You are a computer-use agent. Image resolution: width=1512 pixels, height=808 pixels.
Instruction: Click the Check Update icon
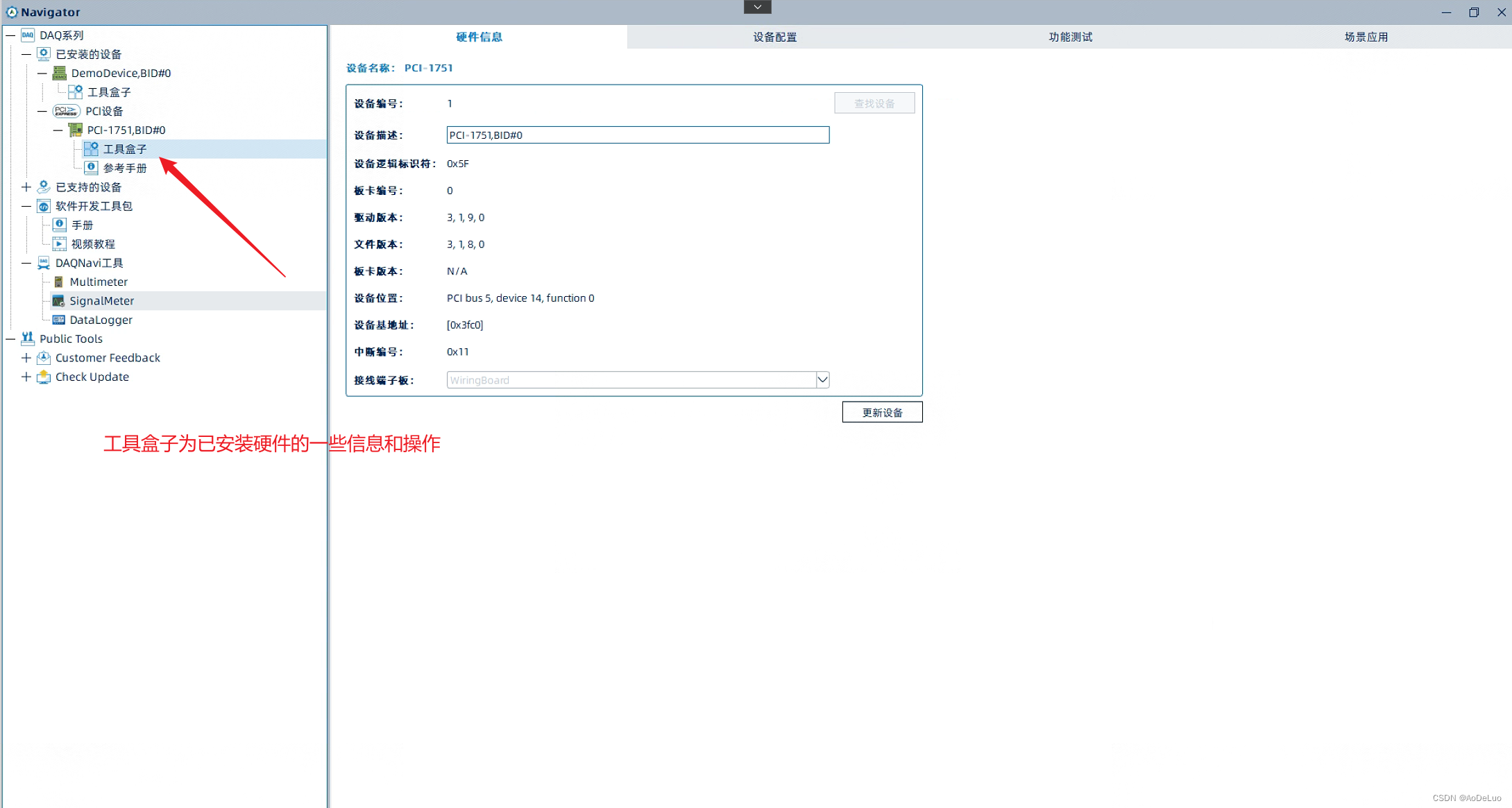click(x=44, y=377)
